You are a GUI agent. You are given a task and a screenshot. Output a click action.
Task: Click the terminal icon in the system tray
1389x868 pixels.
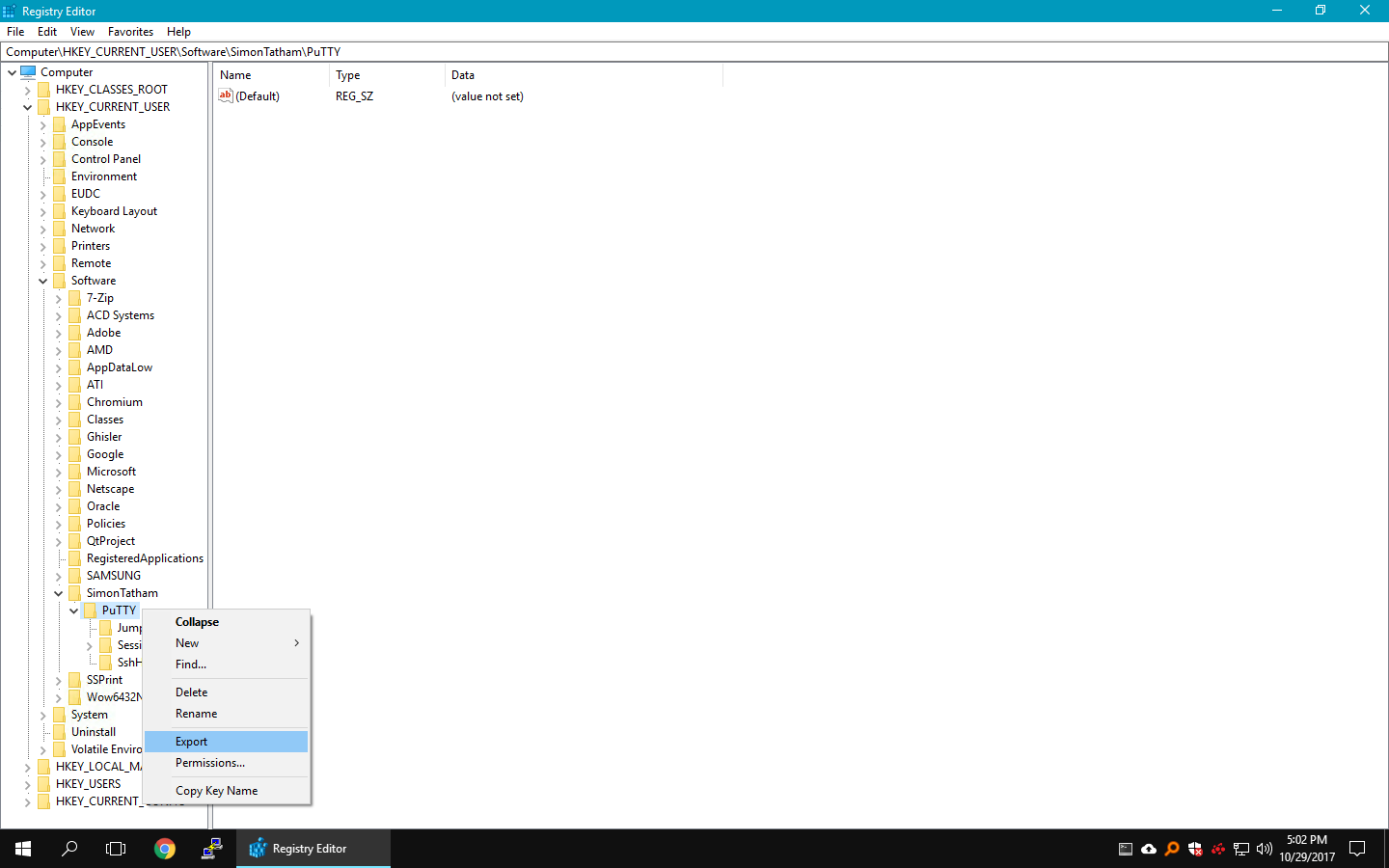1126,849
